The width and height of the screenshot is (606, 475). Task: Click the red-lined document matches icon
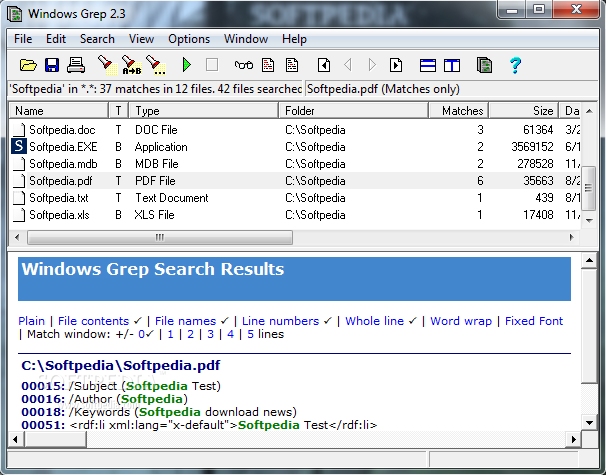268,65
